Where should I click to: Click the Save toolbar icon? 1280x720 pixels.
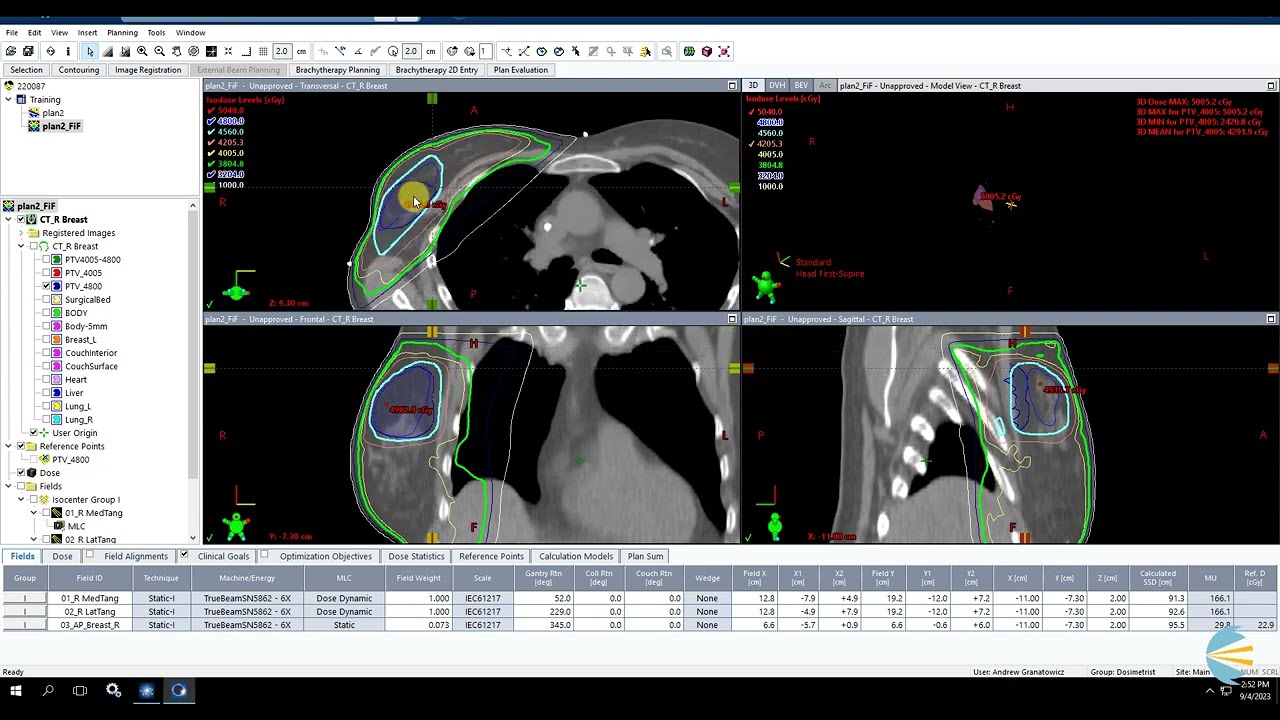28,51
